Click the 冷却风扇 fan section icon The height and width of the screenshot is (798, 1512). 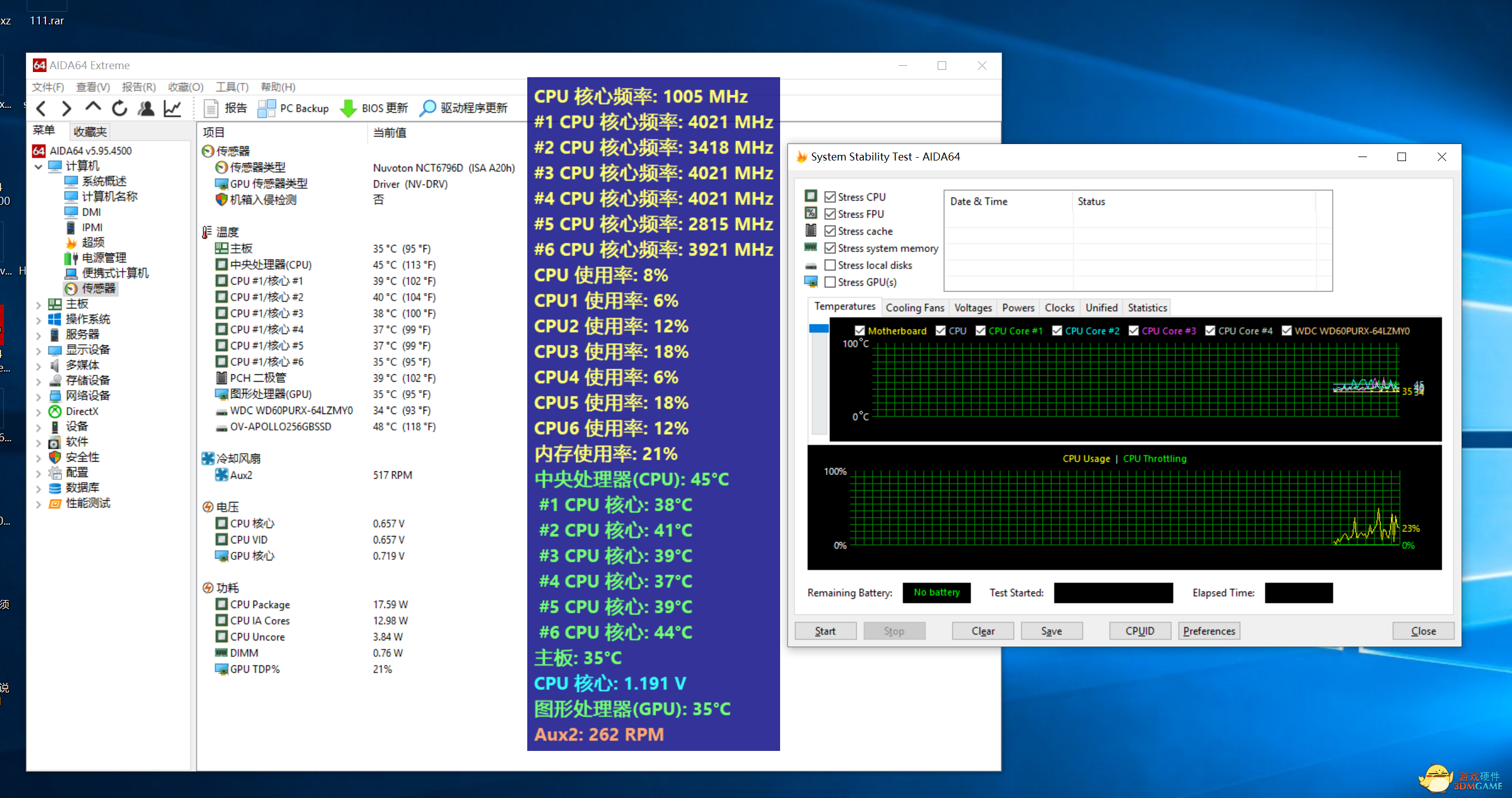[x=208, y=458]
